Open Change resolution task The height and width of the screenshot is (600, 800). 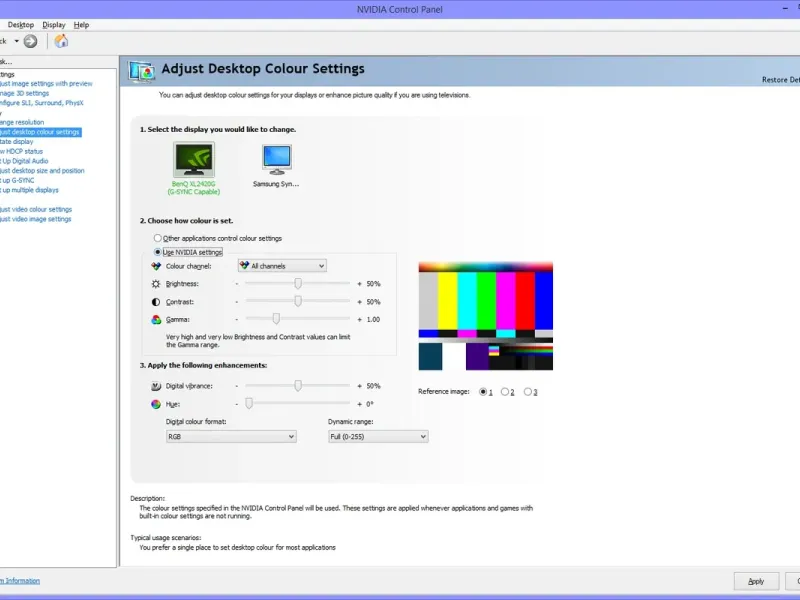pyautogui.click(x=22, y=122)
